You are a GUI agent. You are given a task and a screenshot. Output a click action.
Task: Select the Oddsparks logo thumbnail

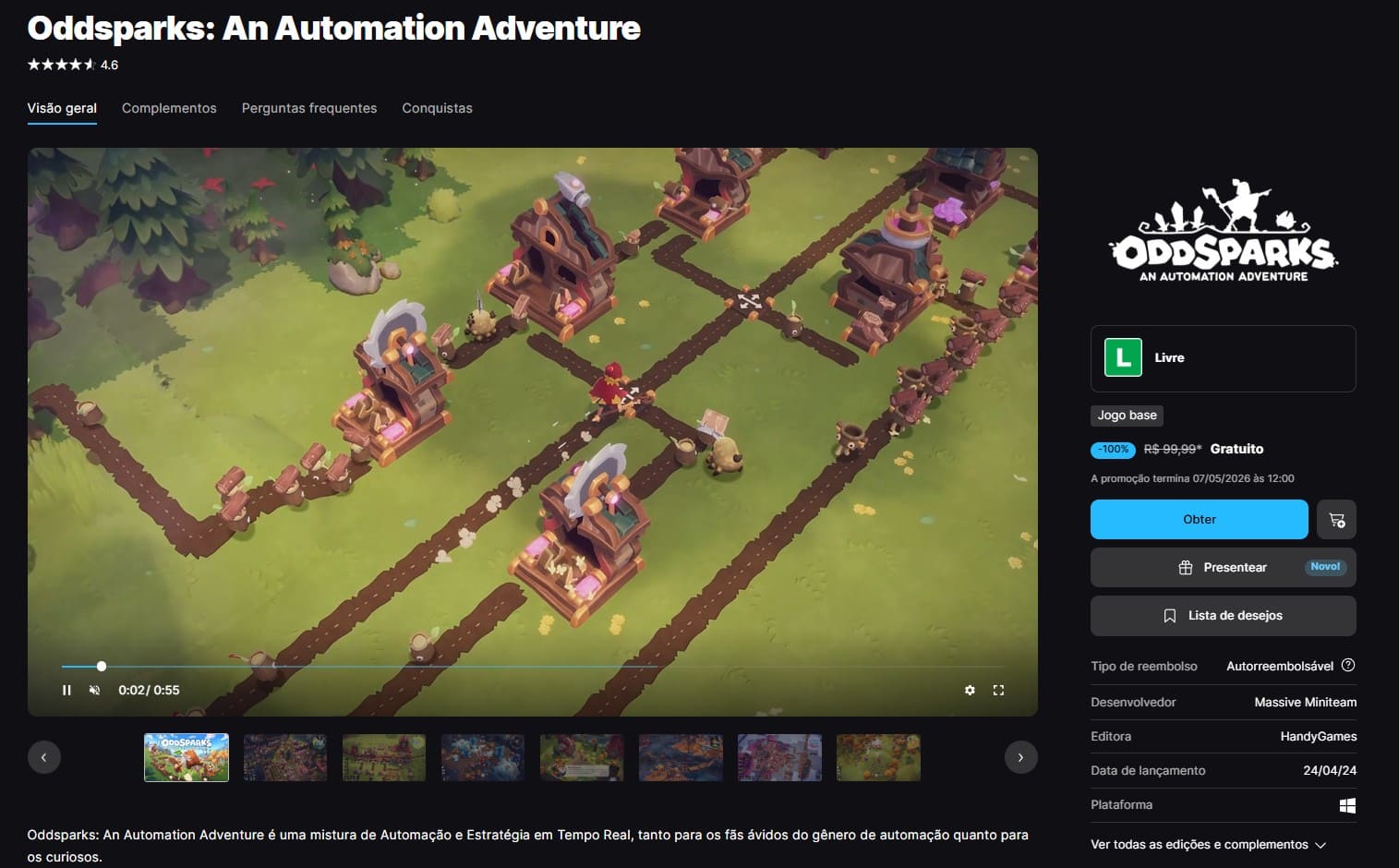(187, 757)
